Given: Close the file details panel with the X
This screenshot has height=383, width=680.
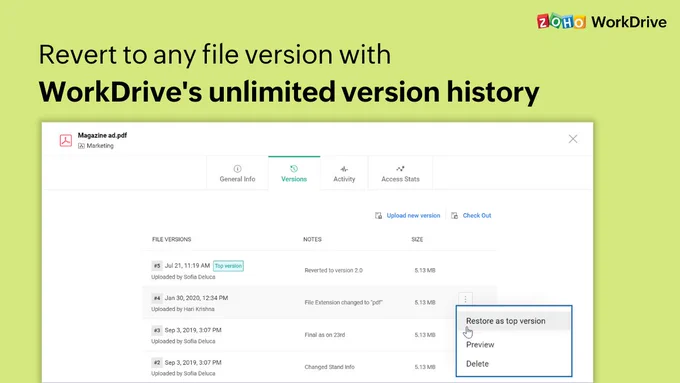Looking at the screenshot, I should point(573,139).
